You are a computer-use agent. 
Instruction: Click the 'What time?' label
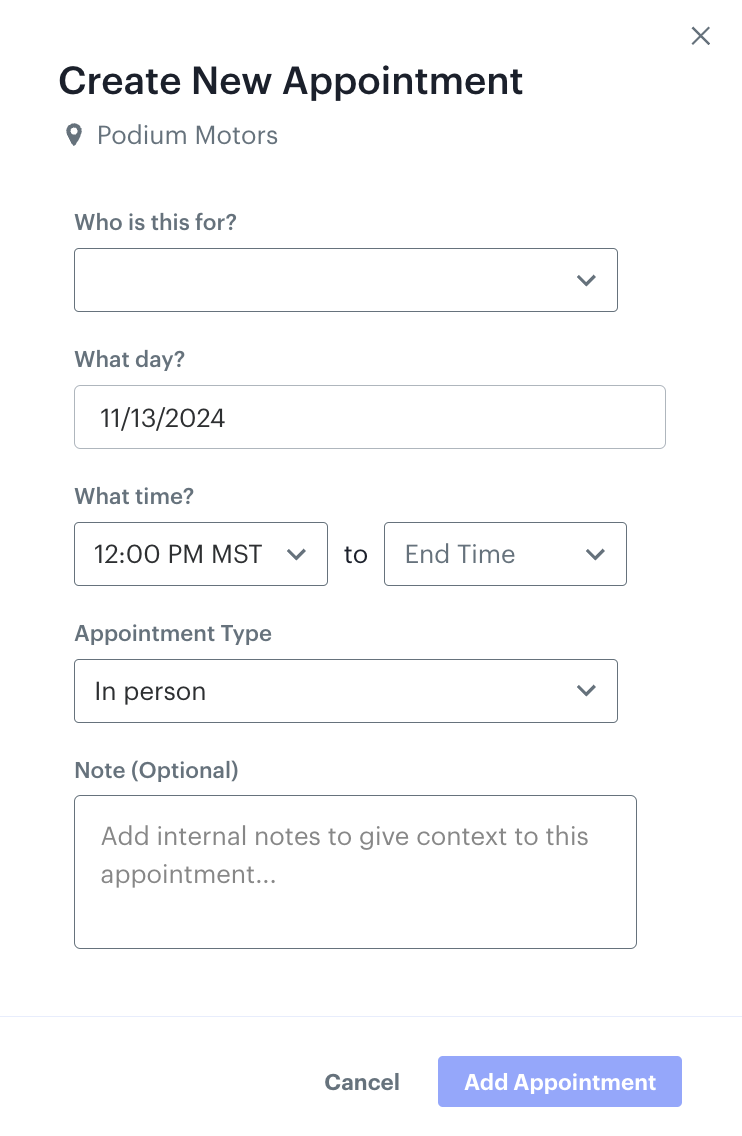click(133, 496)
